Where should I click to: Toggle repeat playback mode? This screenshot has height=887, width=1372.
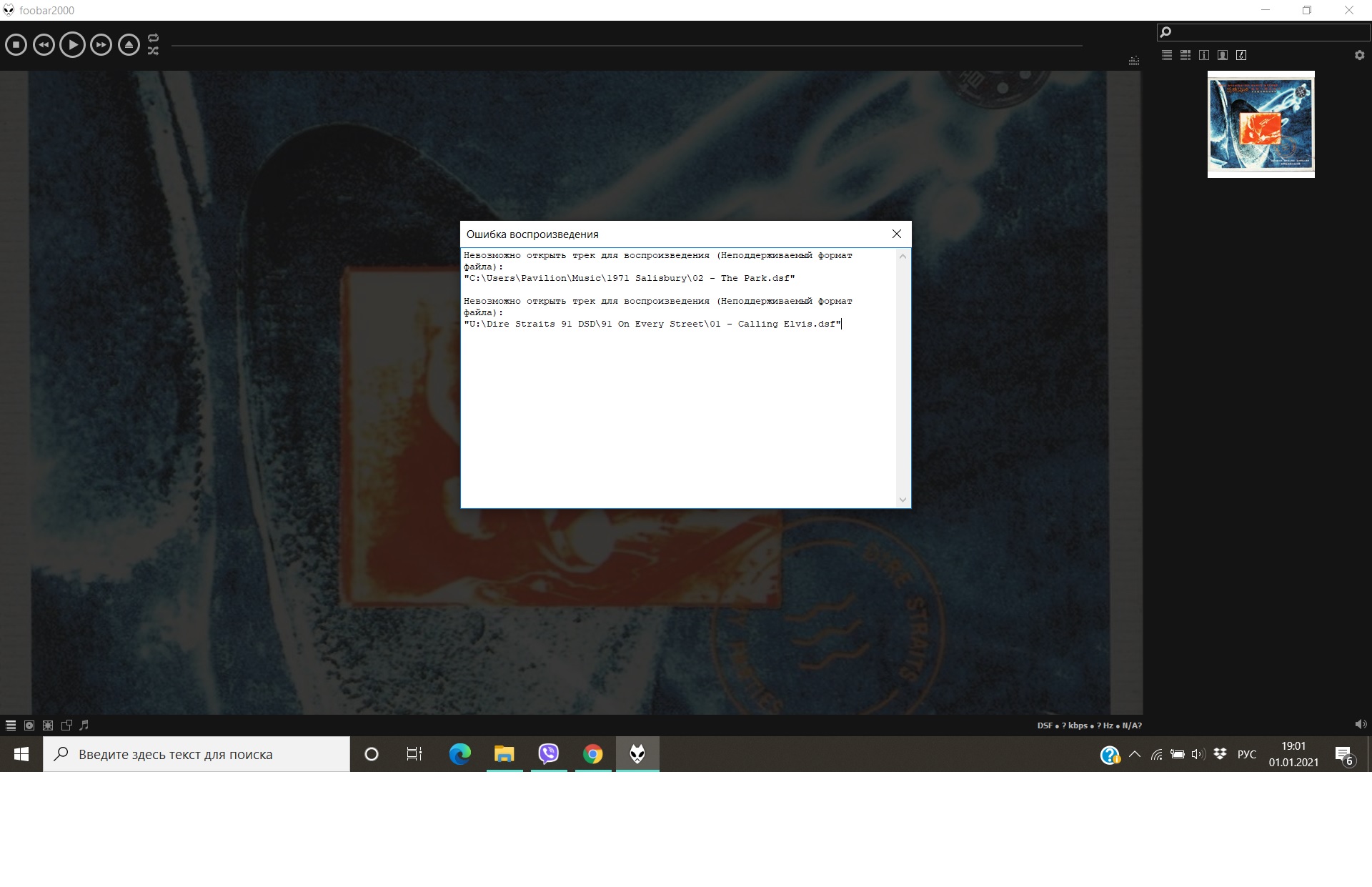coord(153,38)
